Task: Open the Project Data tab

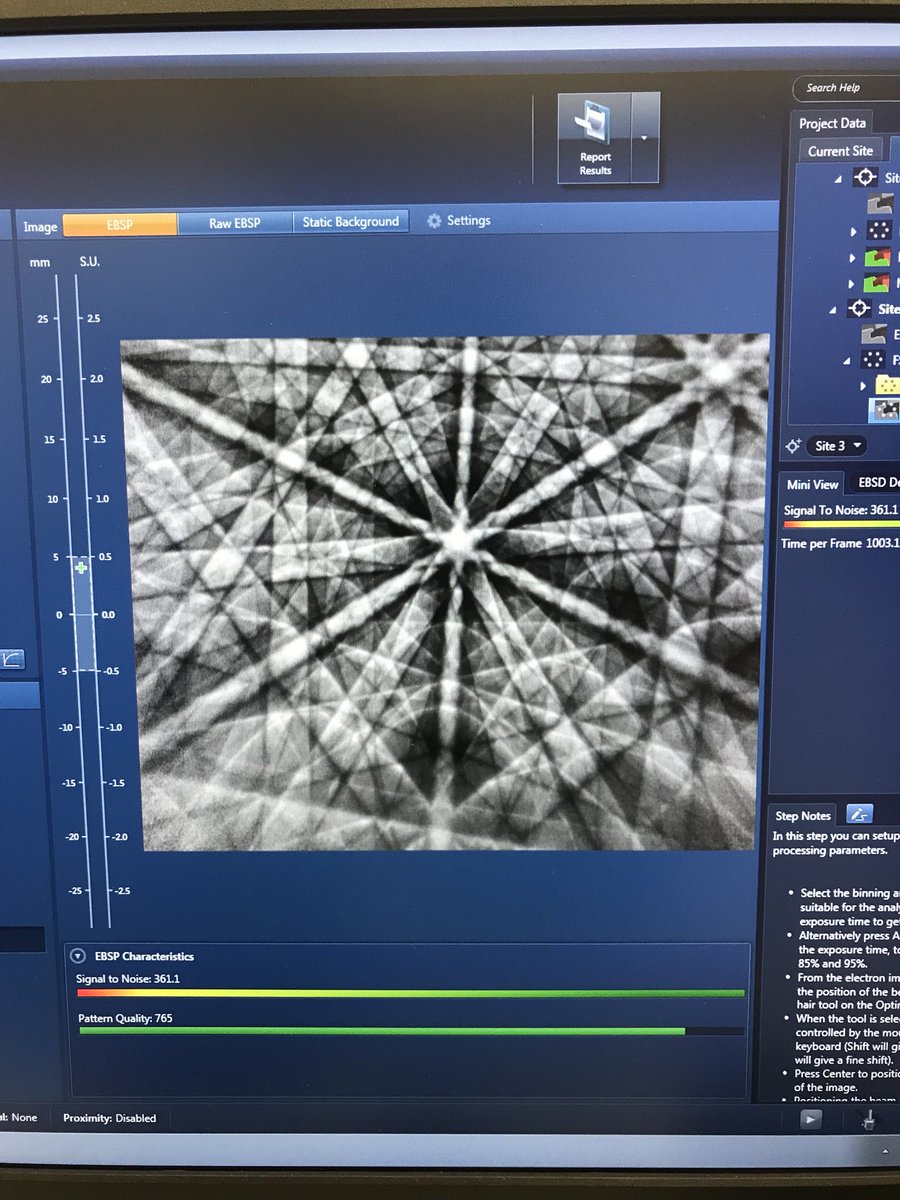Action: click(832, 123)
